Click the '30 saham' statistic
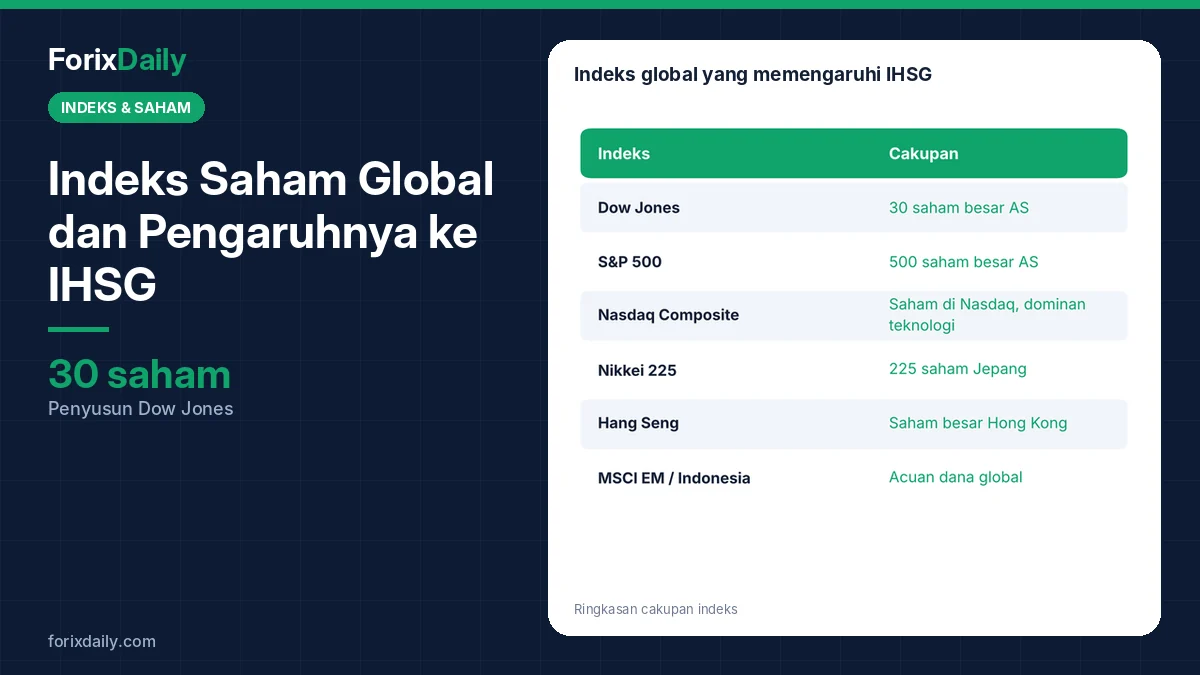The height and width of the screenshot is (675, 1200). click(139, 374)
